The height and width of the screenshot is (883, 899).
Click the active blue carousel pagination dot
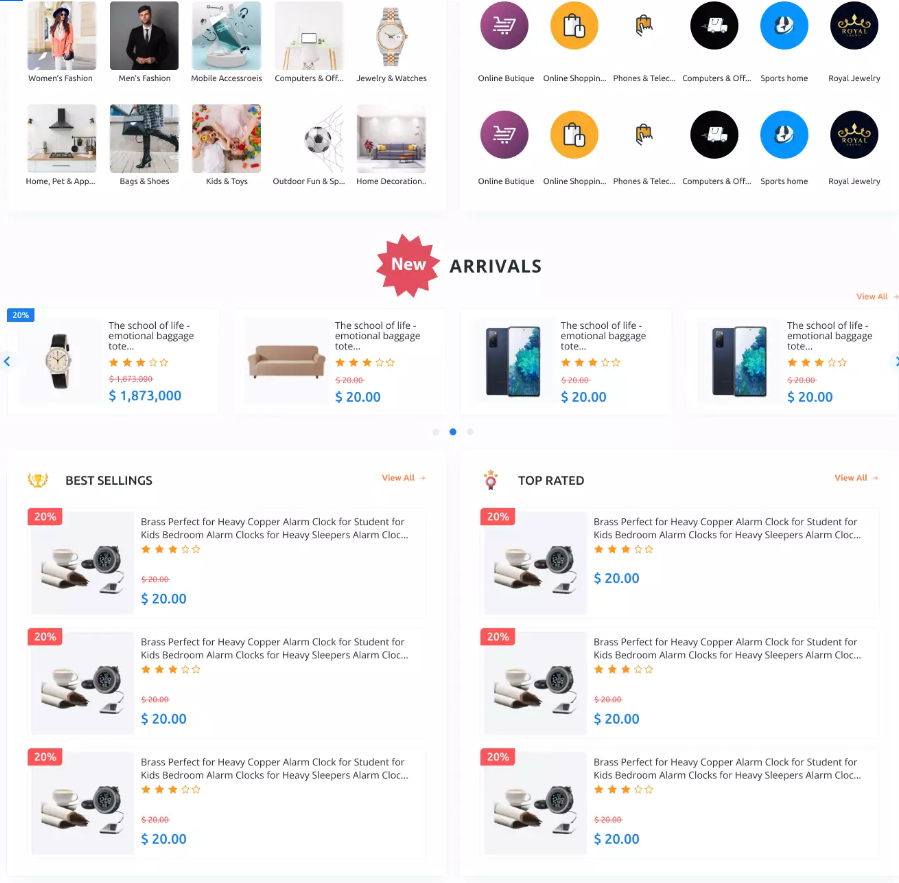[x=453, y=432]
